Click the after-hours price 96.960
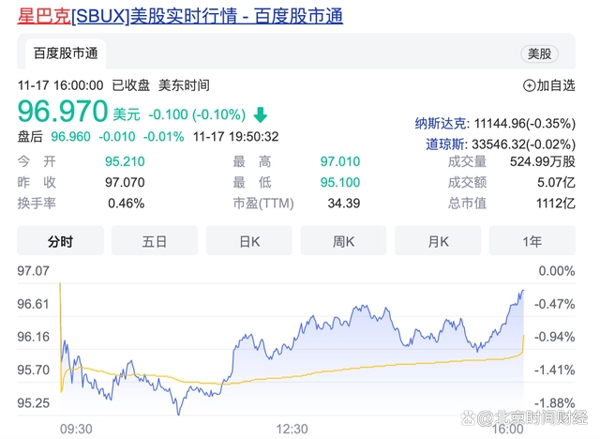600x439 pixels. pyautogui.click(x=71, y=137)
